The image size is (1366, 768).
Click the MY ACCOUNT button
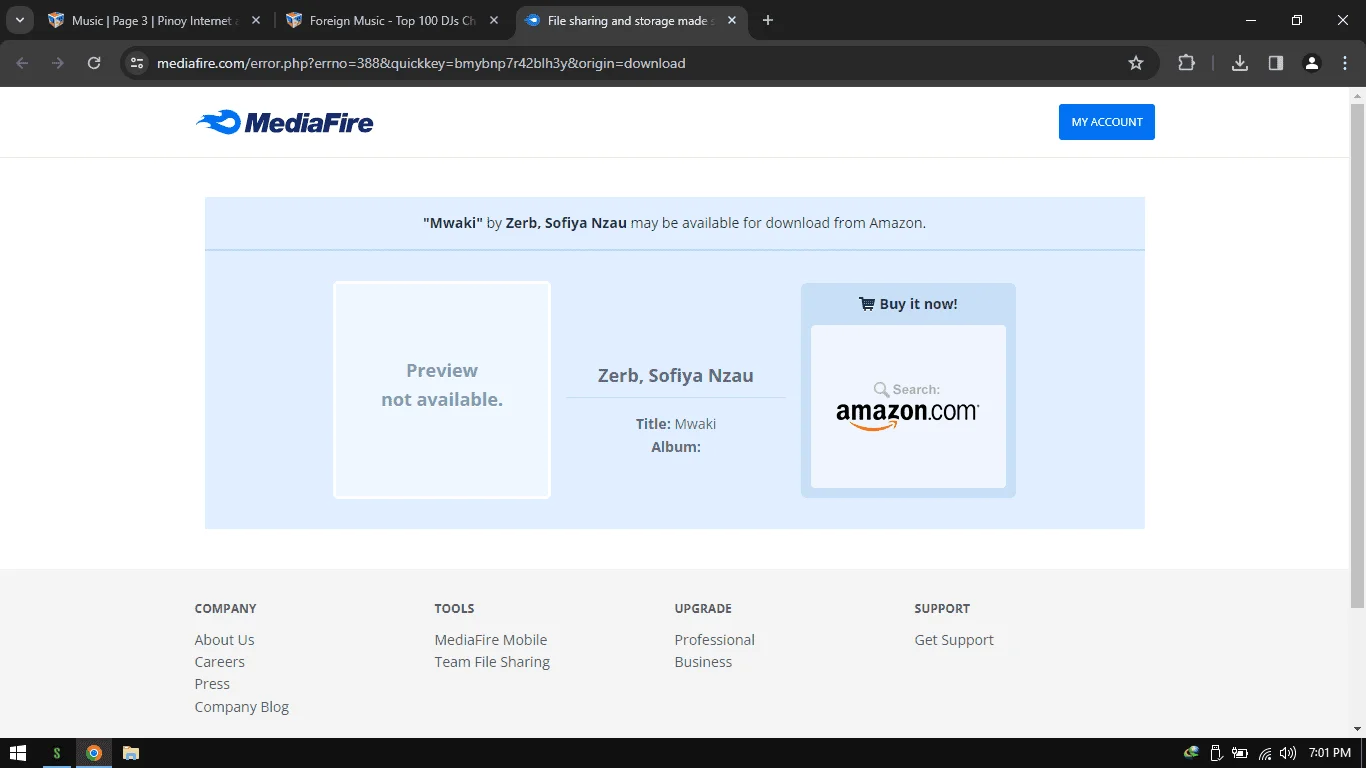[x=1107, y=122]
